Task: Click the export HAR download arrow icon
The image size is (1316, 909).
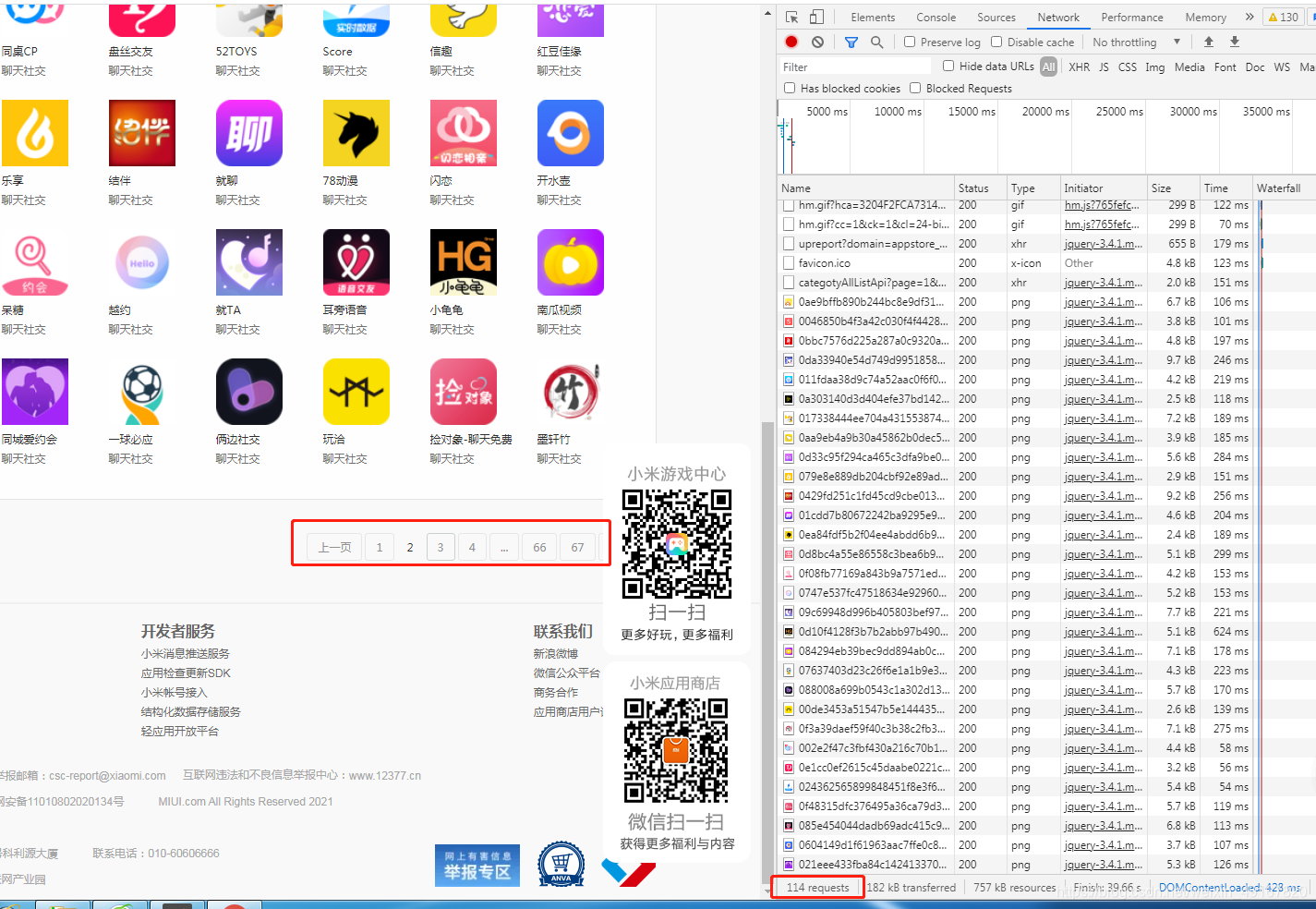Action: pos(1235,42)
